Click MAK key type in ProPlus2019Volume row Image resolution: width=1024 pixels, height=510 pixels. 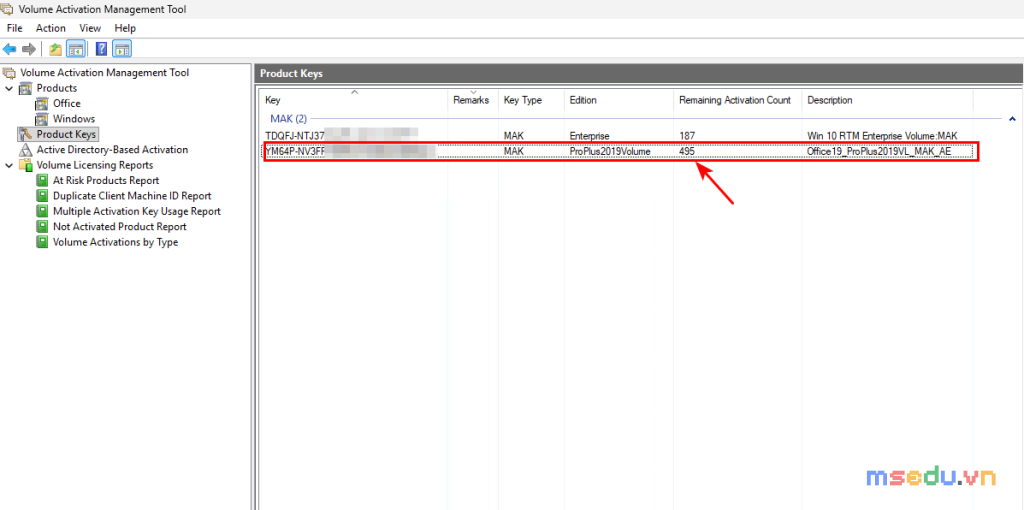coord(513,151)
